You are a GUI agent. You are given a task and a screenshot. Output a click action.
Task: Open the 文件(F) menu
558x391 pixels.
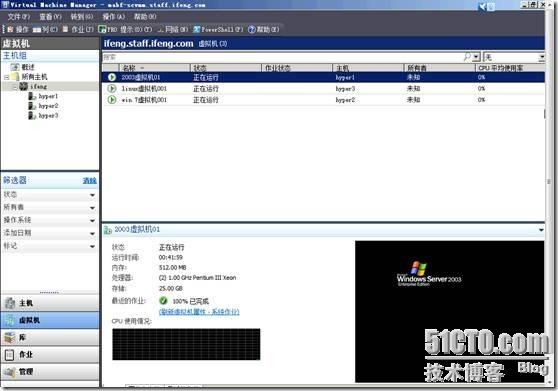[x=19, y=16]
